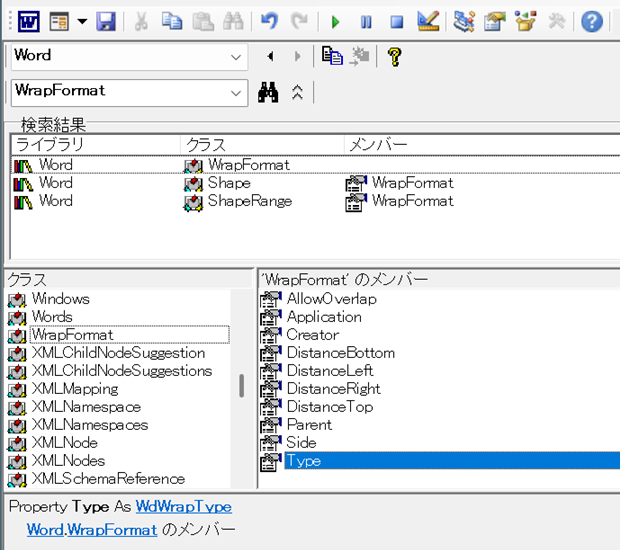Open the Properties Window icon
Screen dimensions: 620x550
(x=495, y=21)
